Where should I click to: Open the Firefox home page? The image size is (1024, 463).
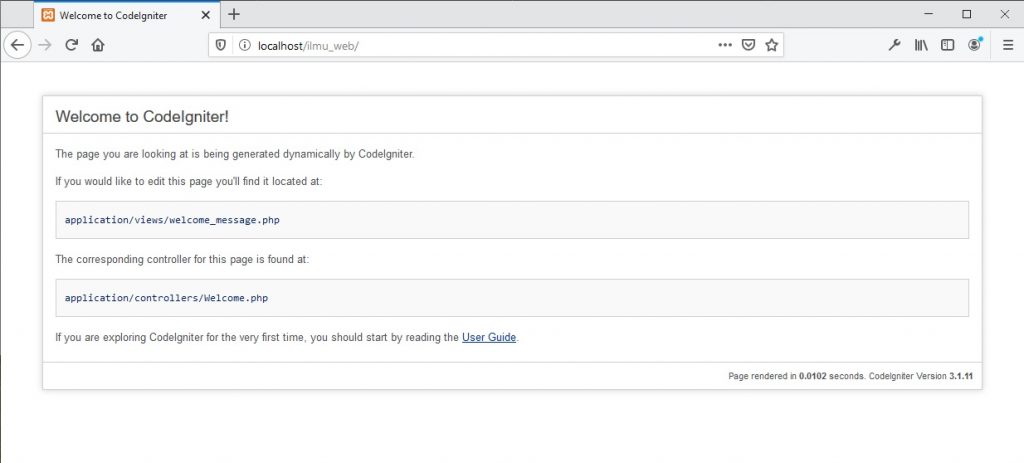tap(98, 45)
